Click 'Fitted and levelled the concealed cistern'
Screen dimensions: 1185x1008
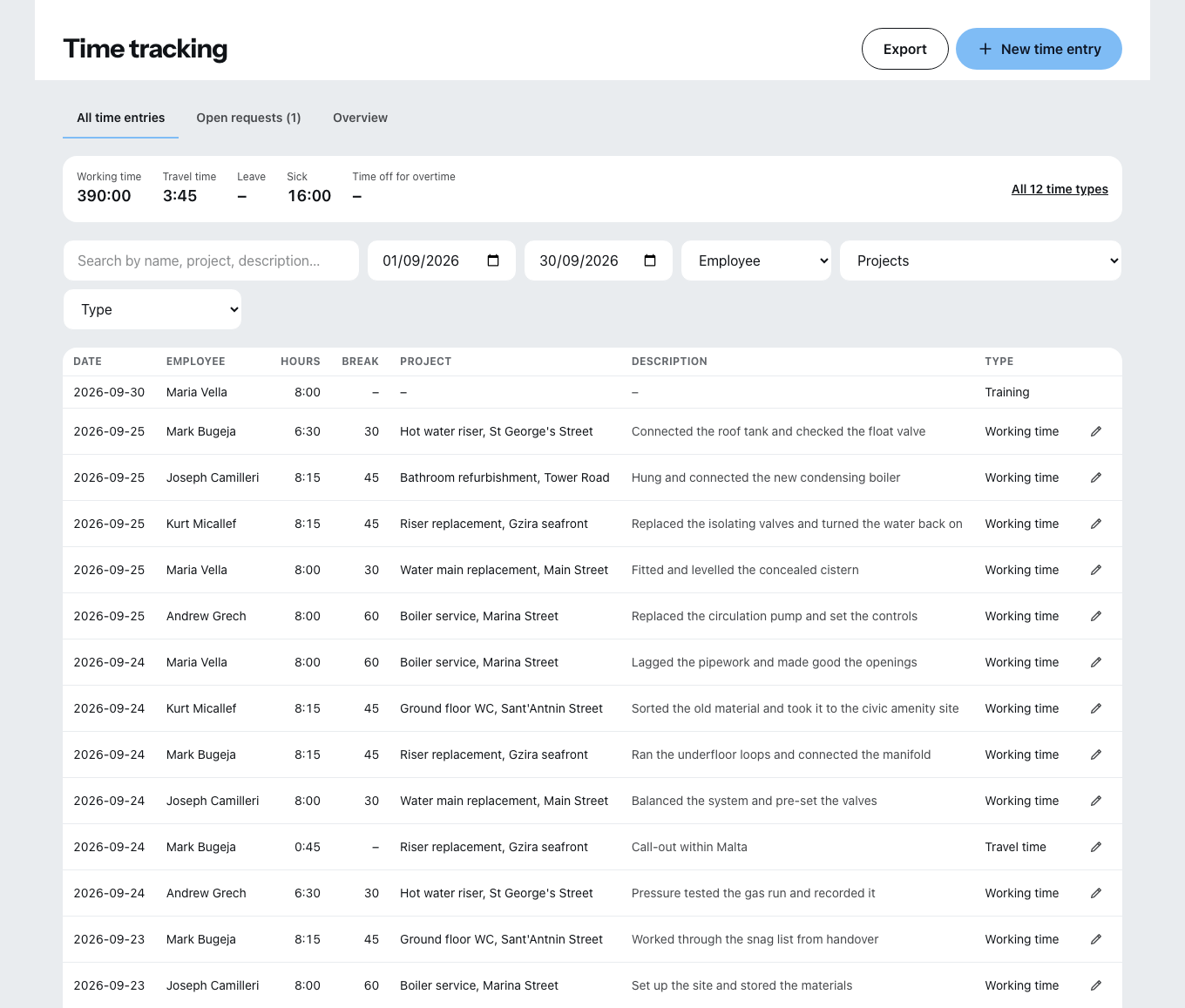coord(745,570)
